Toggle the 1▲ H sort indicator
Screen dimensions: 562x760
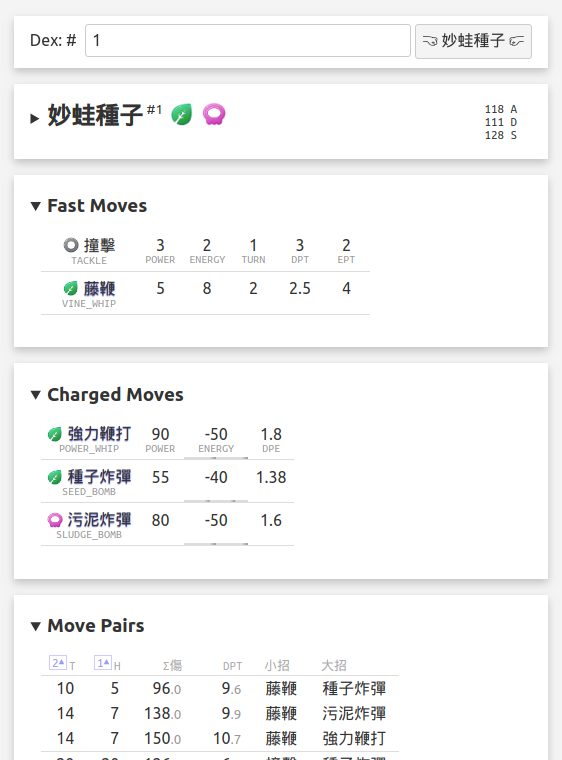click(x=103, y=663)
